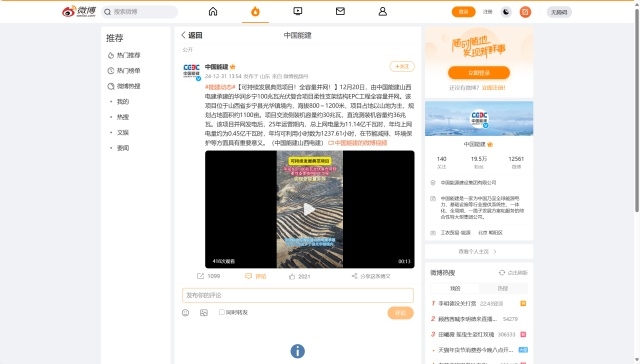Check the simultaneous repost checkbox

(222, 312)
